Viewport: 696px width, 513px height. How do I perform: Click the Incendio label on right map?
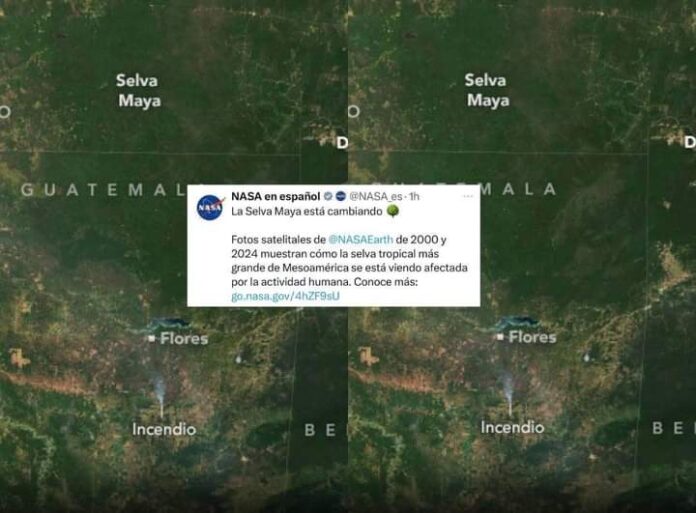(512, 427)
